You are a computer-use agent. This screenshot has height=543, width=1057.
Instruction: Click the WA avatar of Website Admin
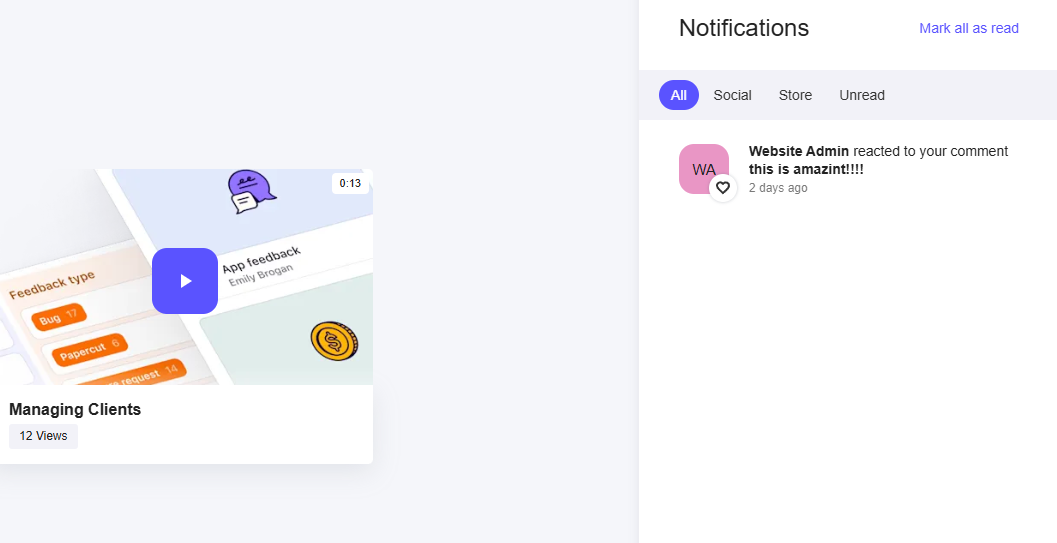(x=703, y=168)
